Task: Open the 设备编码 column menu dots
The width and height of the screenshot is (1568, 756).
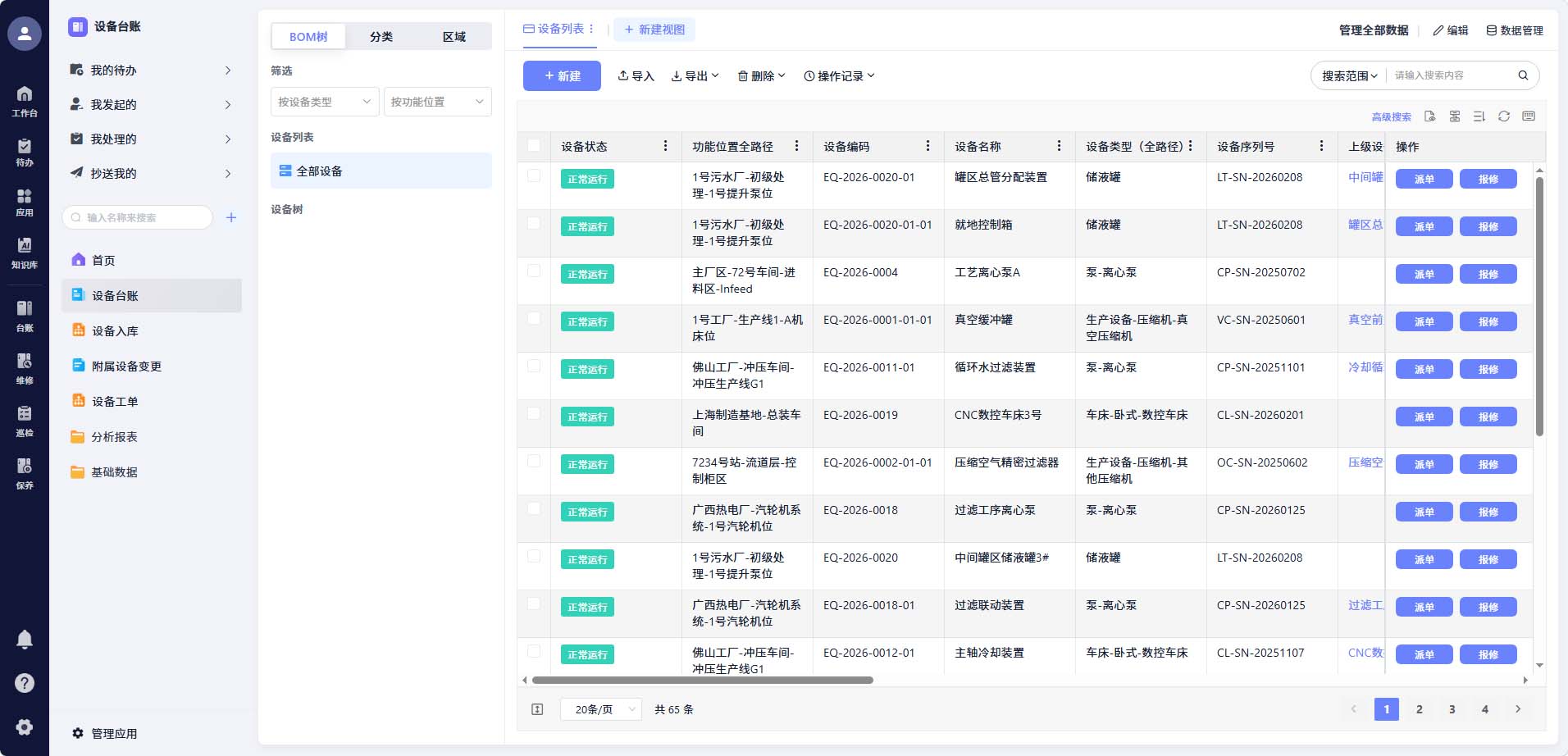Action: (928, 146)
